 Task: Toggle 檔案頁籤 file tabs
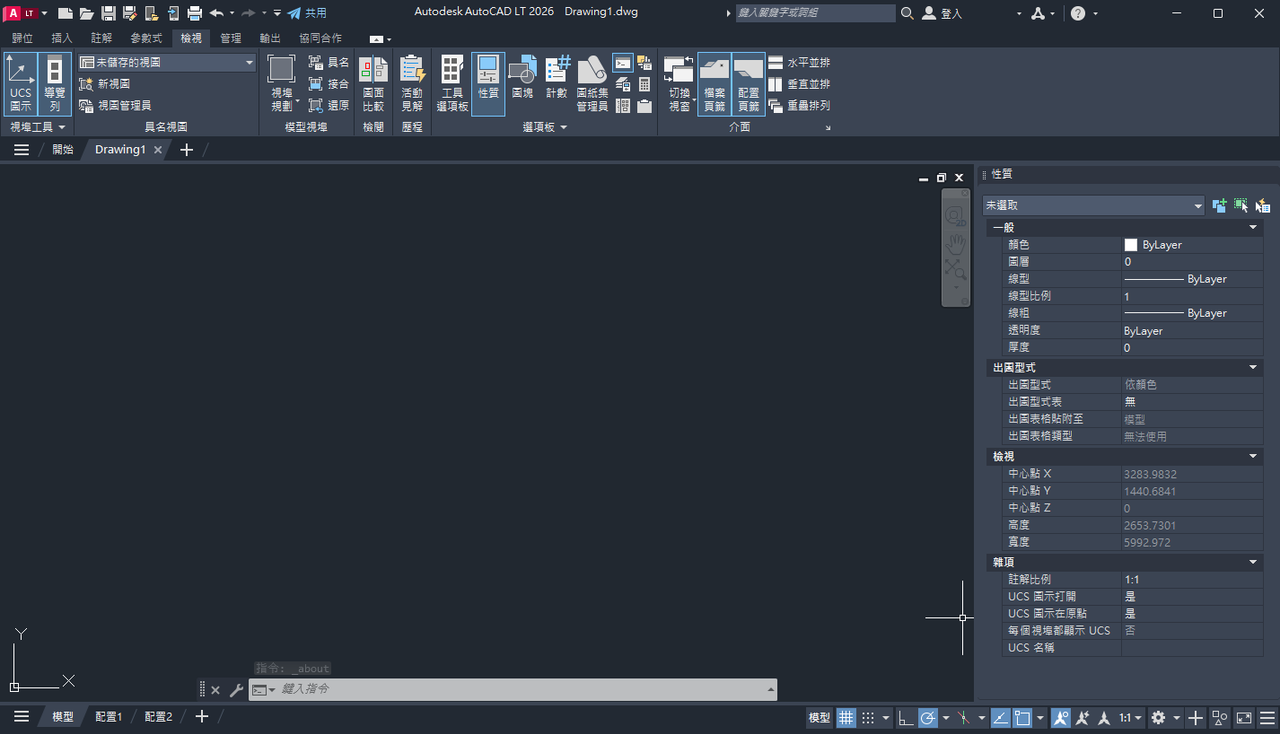tap(714, 84)
